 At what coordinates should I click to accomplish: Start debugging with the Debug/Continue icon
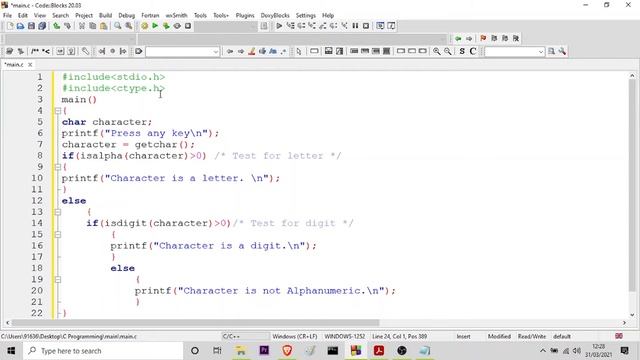(x=279, y=26)
